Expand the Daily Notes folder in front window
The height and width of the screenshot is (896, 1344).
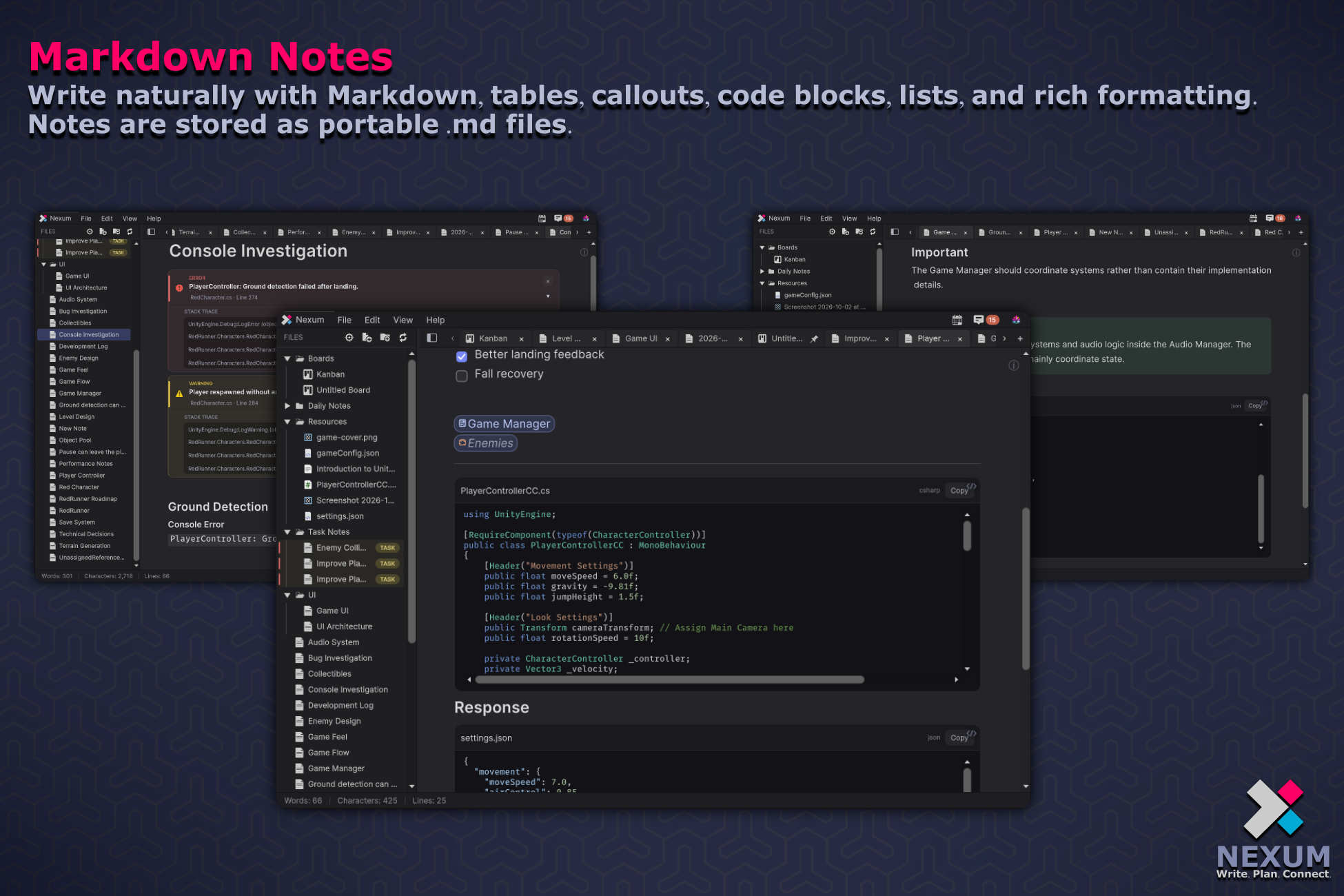287,406
